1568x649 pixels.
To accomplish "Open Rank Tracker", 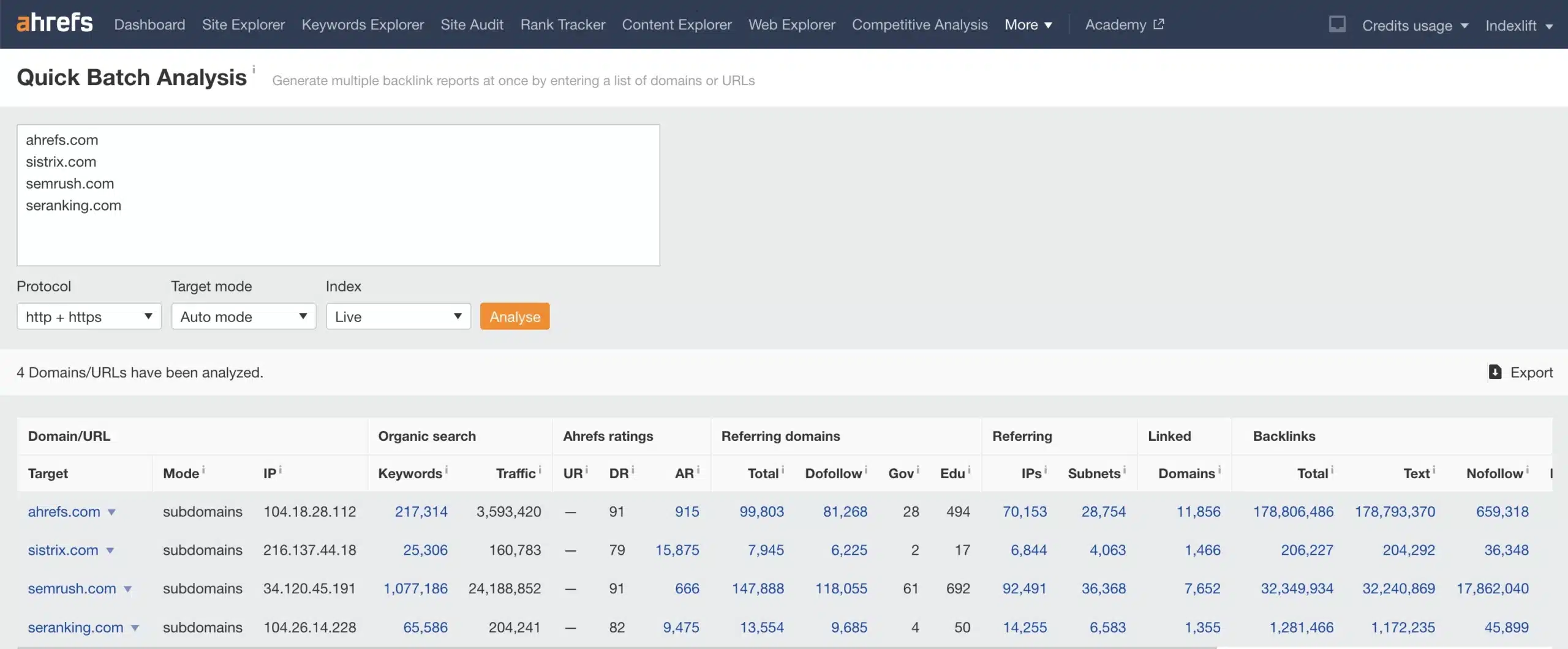I will coord(563,24).
